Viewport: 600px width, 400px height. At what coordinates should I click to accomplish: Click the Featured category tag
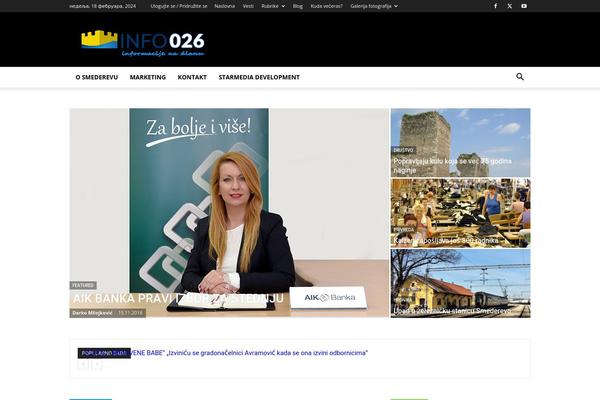(x=83, y=285)
